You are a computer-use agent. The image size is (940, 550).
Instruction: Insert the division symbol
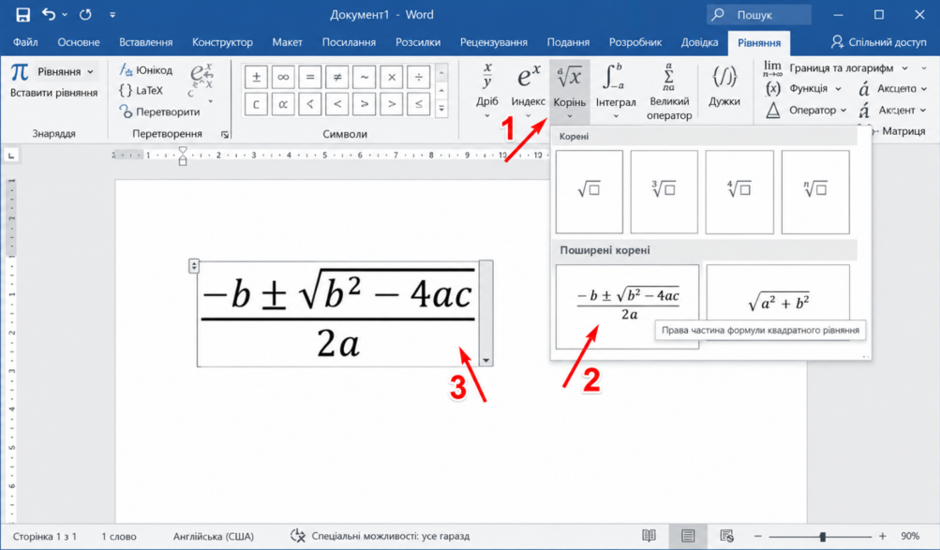418,77
